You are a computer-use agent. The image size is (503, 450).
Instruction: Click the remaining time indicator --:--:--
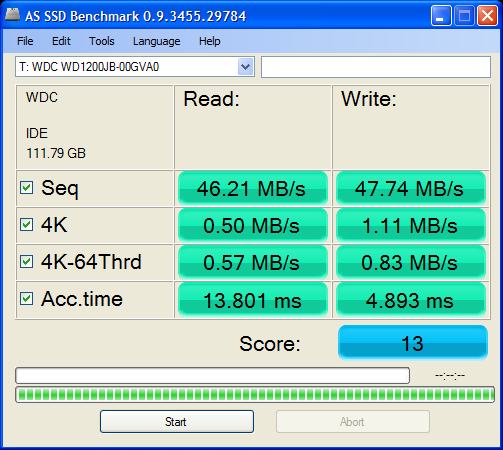(450, 376)
